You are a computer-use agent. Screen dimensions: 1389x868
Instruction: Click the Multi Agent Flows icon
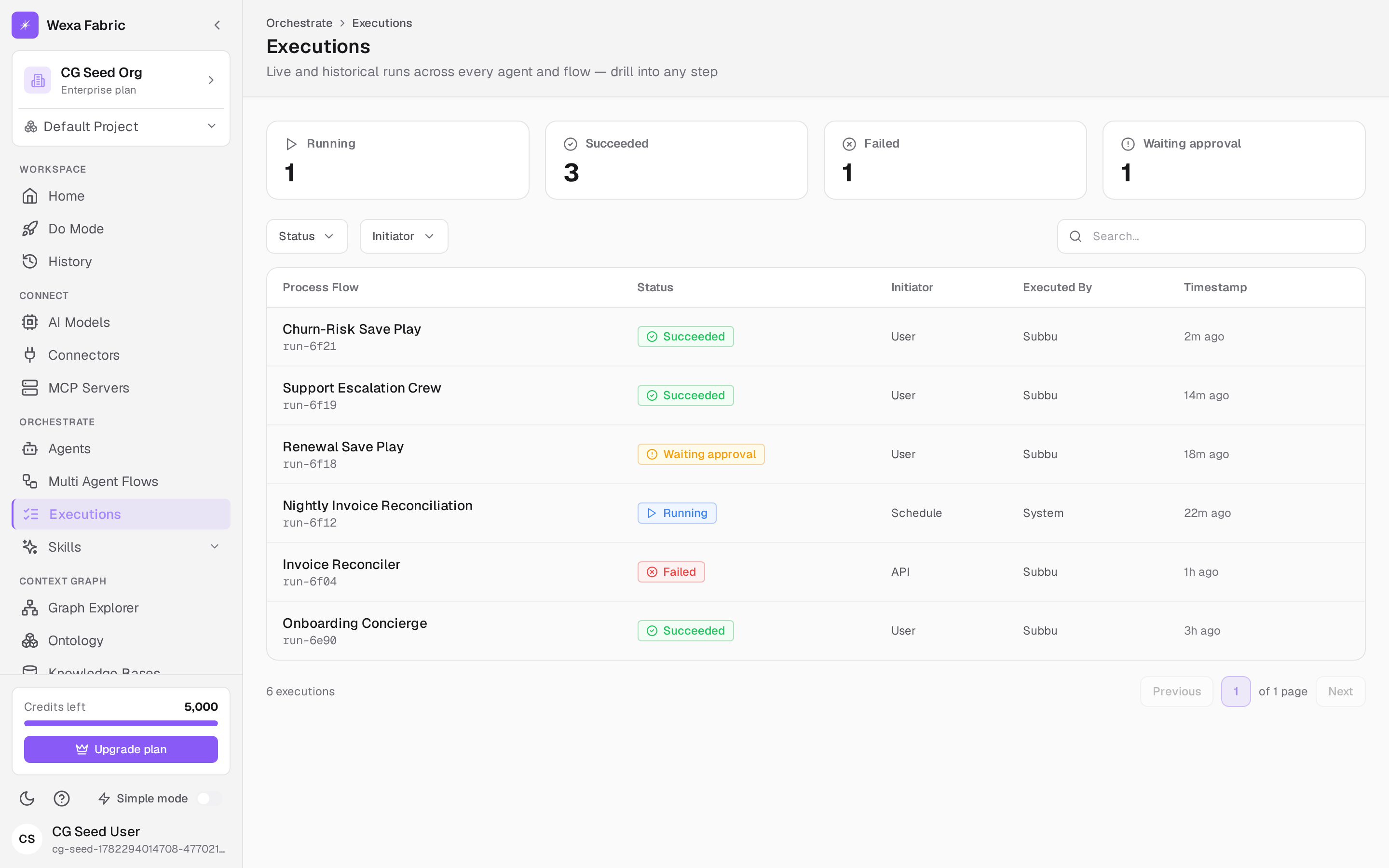30,482
